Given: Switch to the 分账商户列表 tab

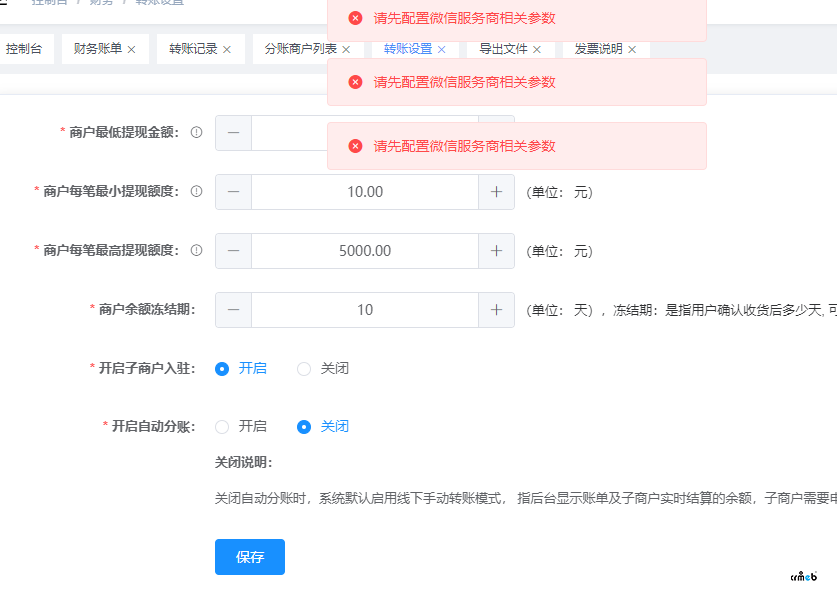Looking at the screenshot, I should (300, 49).
